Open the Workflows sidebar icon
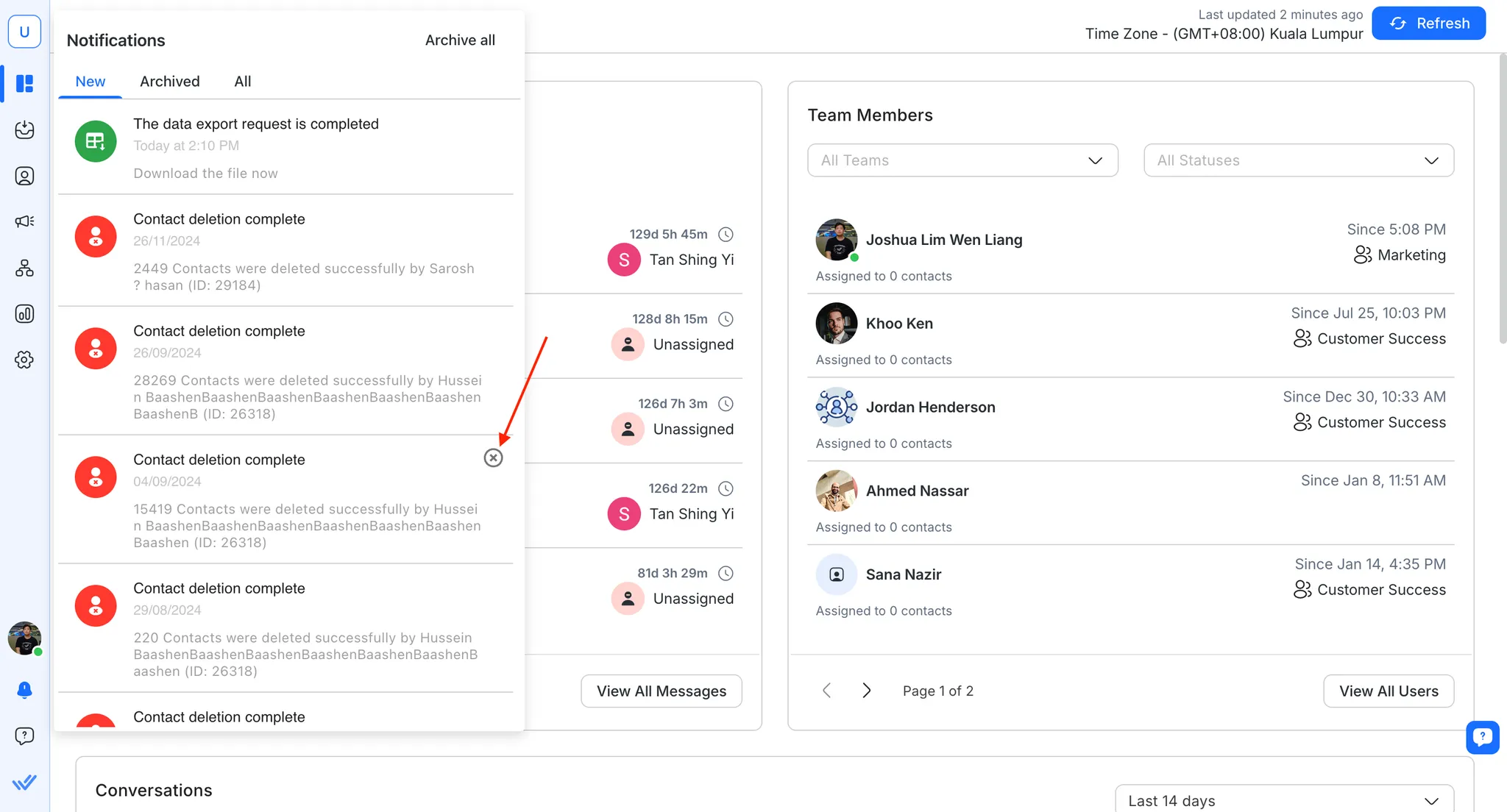Viewport: 1507px width, 812px height. click(24, 268)
